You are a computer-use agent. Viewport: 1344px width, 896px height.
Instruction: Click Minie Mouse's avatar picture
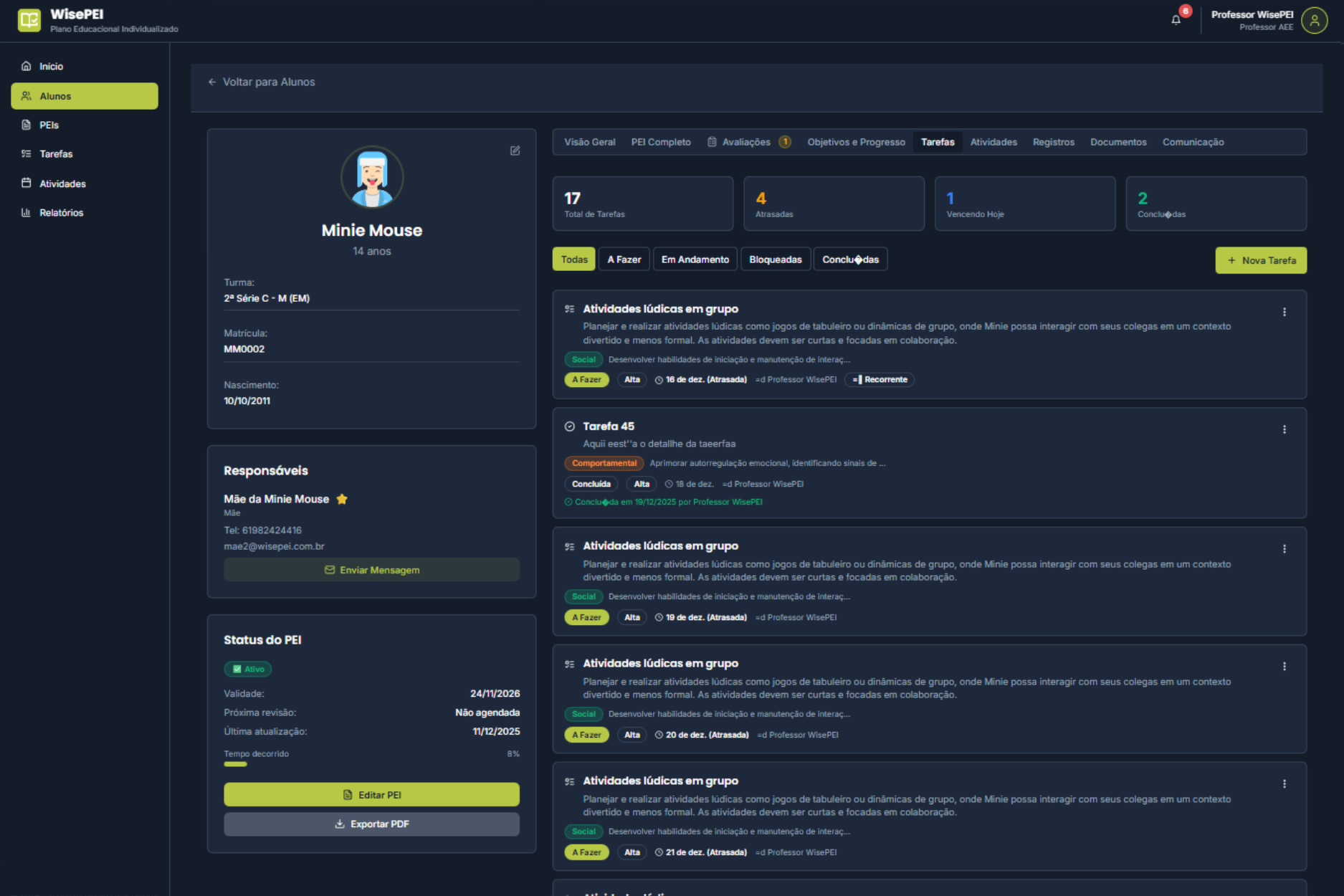click(372, 177)
